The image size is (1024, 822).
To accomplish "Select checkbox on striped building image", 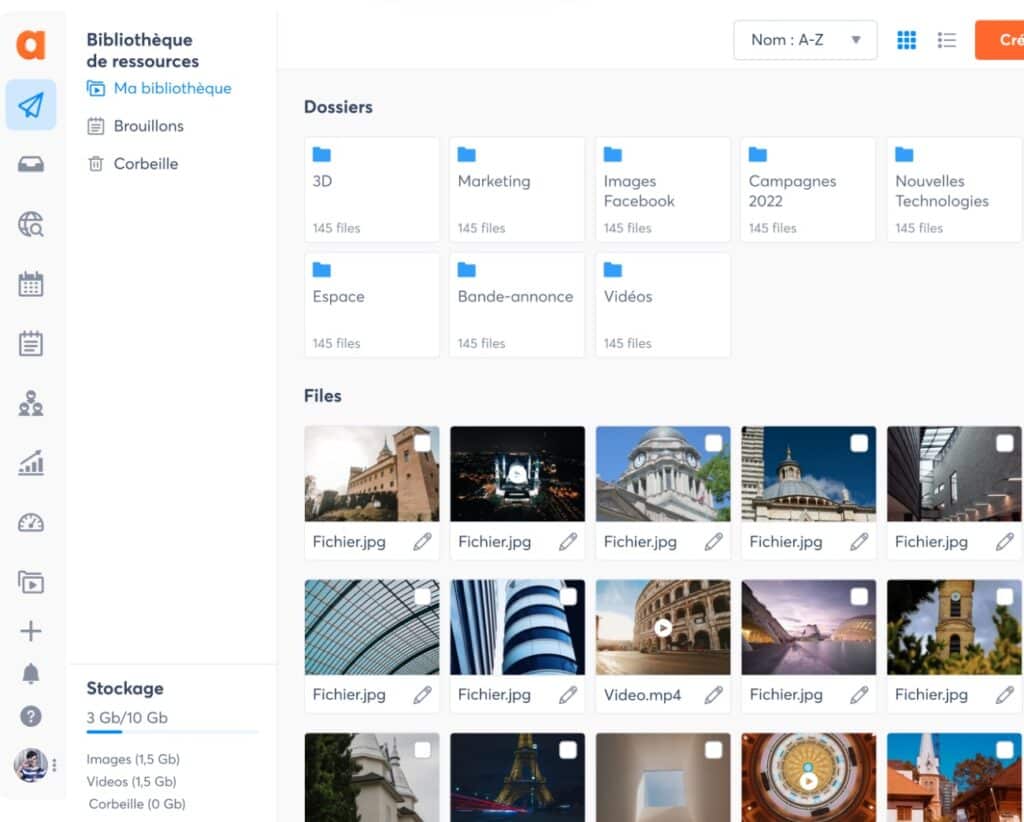I will point(568,597).
